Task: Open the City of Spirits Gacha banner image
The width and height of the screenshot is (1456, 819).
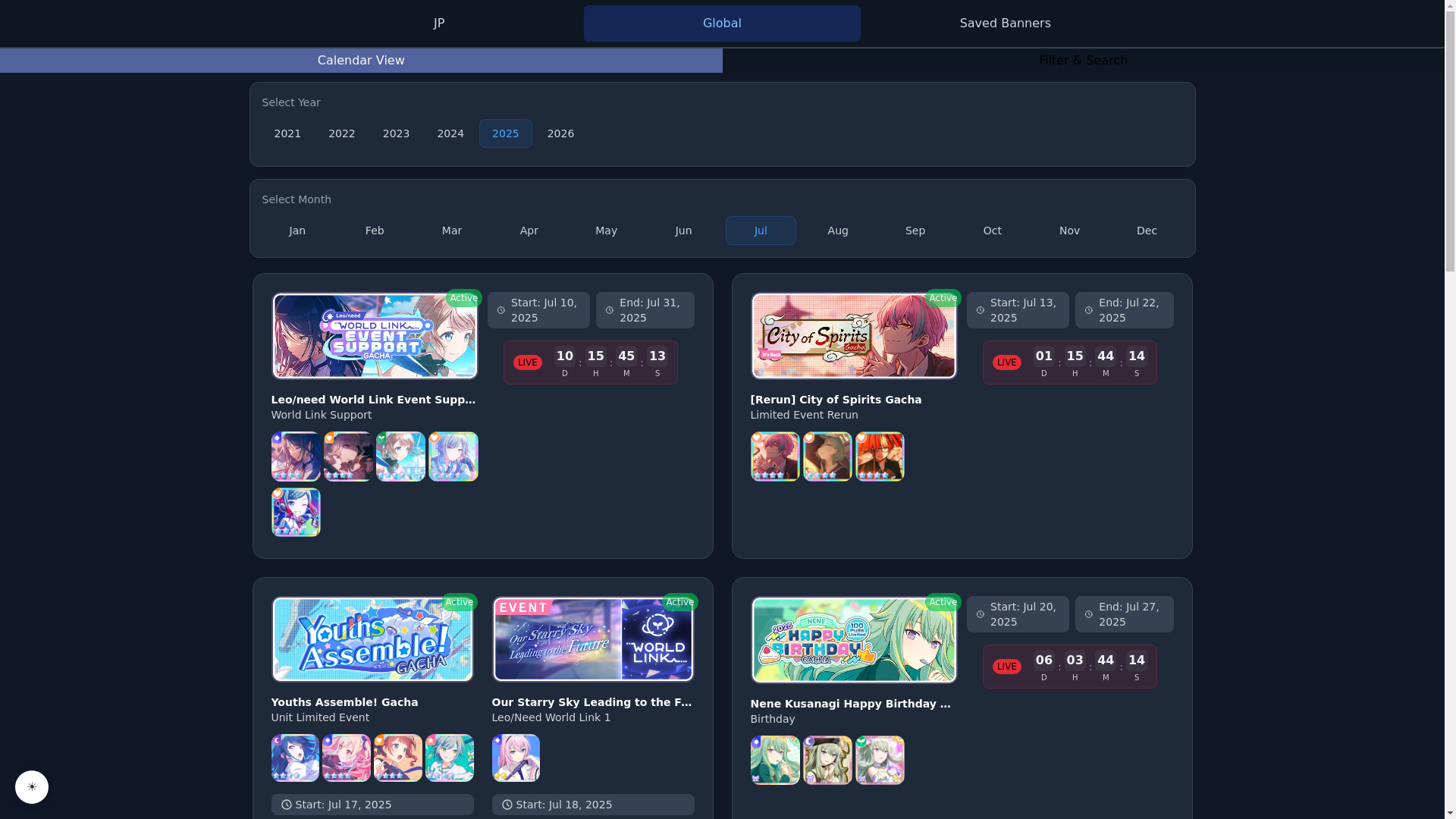Action: pos(854,336)
